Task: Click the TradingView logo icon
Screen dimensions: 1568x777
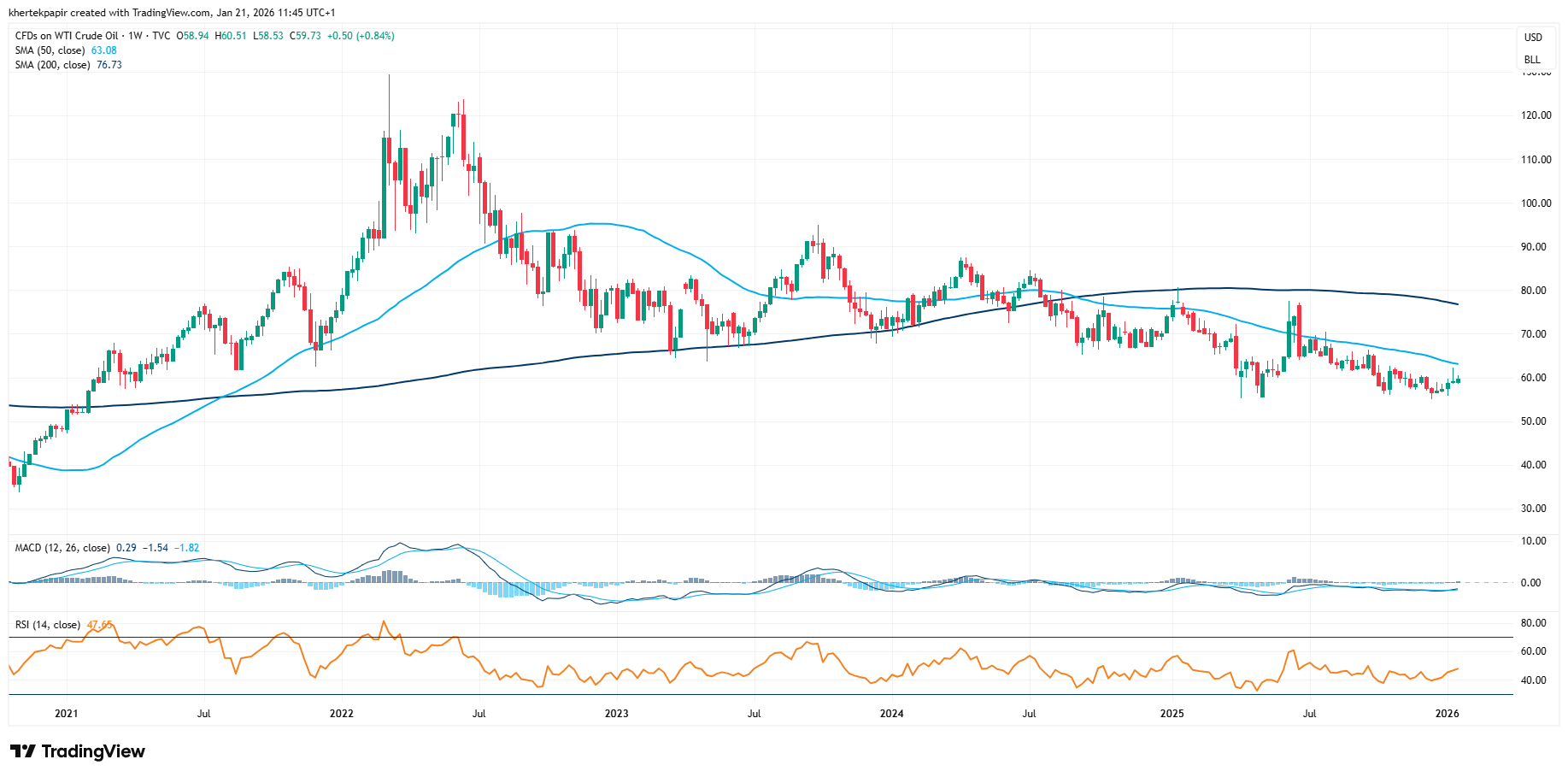Action: point(23,751)
